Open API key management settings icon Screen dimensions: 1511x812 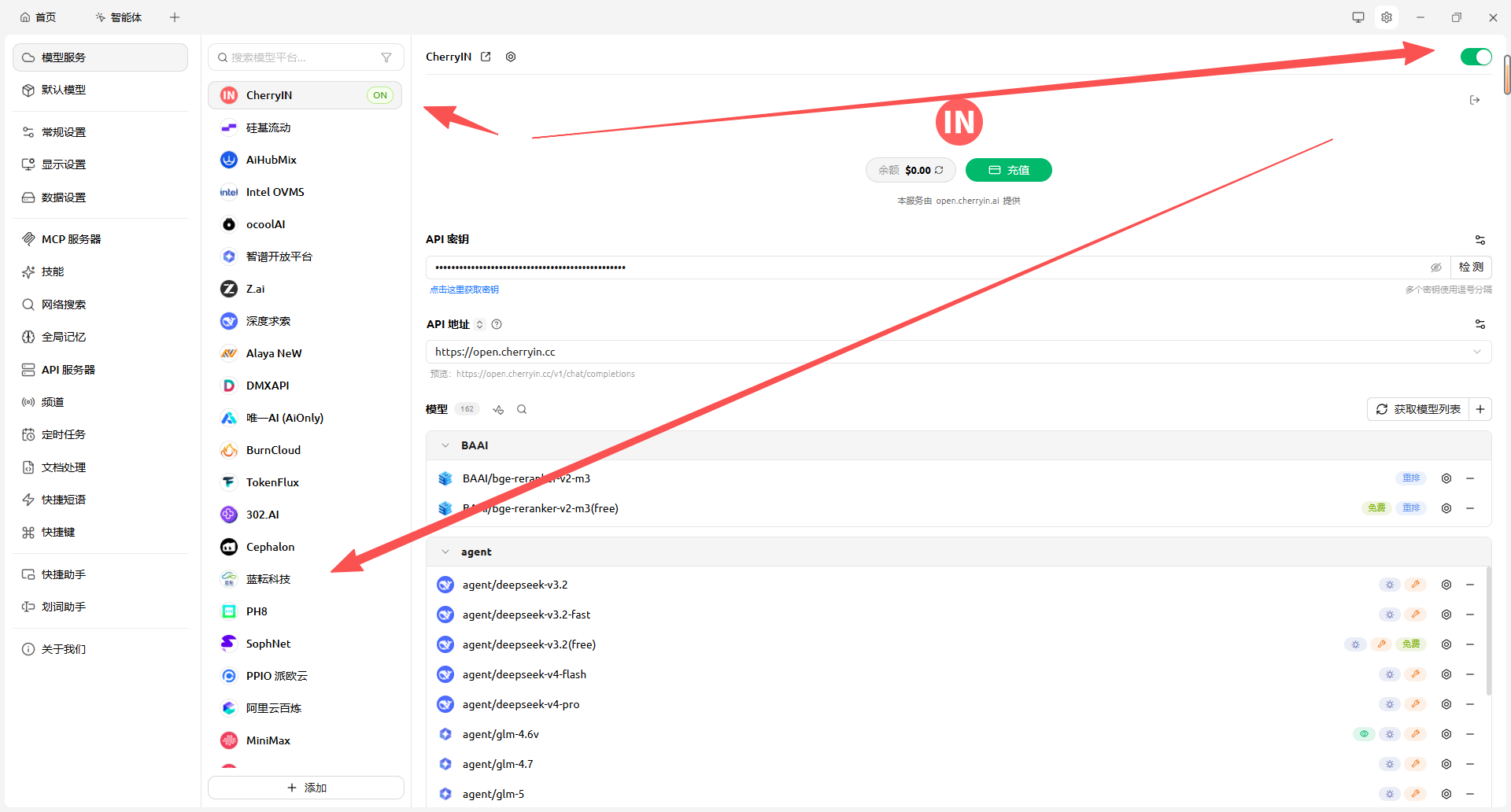click(x=1480, y=240)
